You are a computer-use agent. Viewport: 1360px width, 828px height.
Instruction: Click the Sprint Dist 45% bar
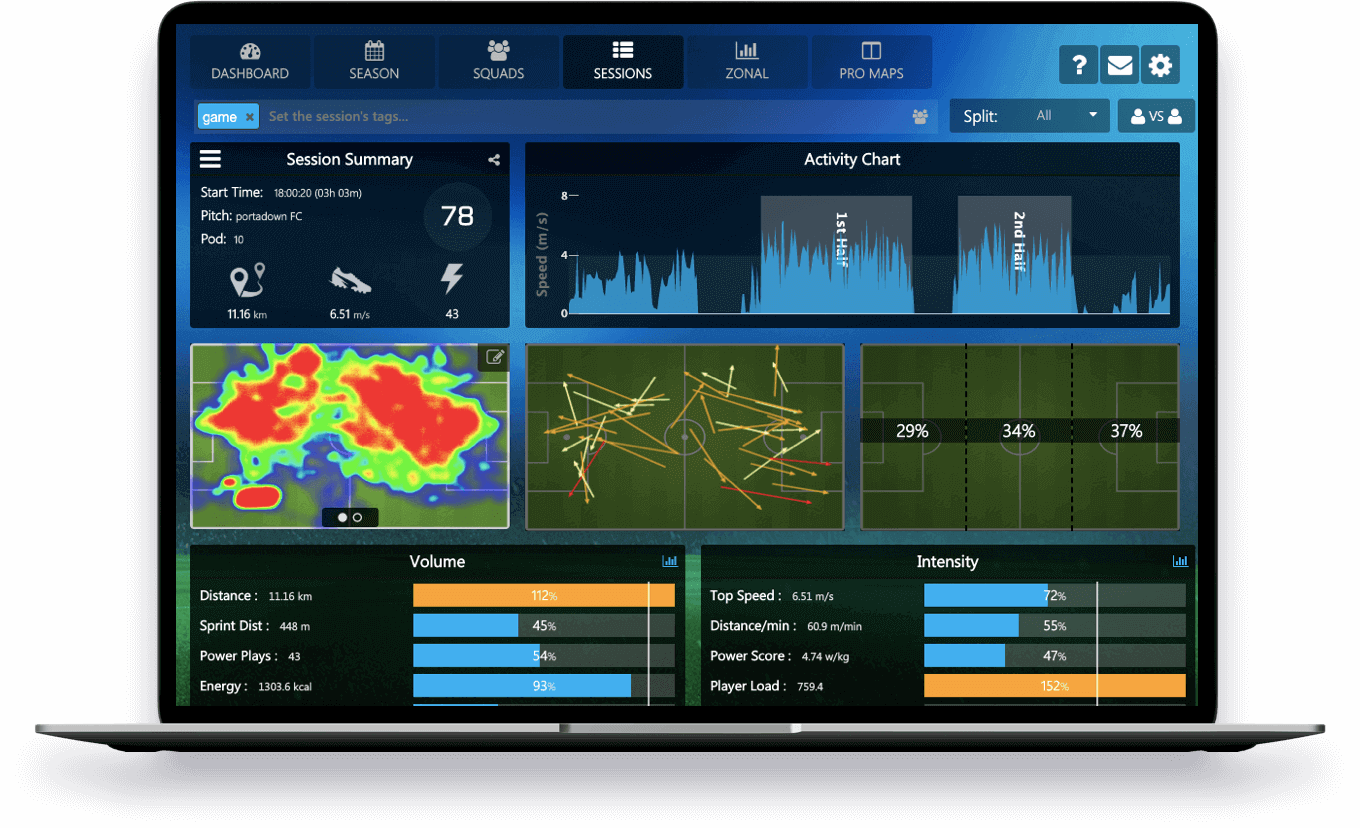coord(544,626)
